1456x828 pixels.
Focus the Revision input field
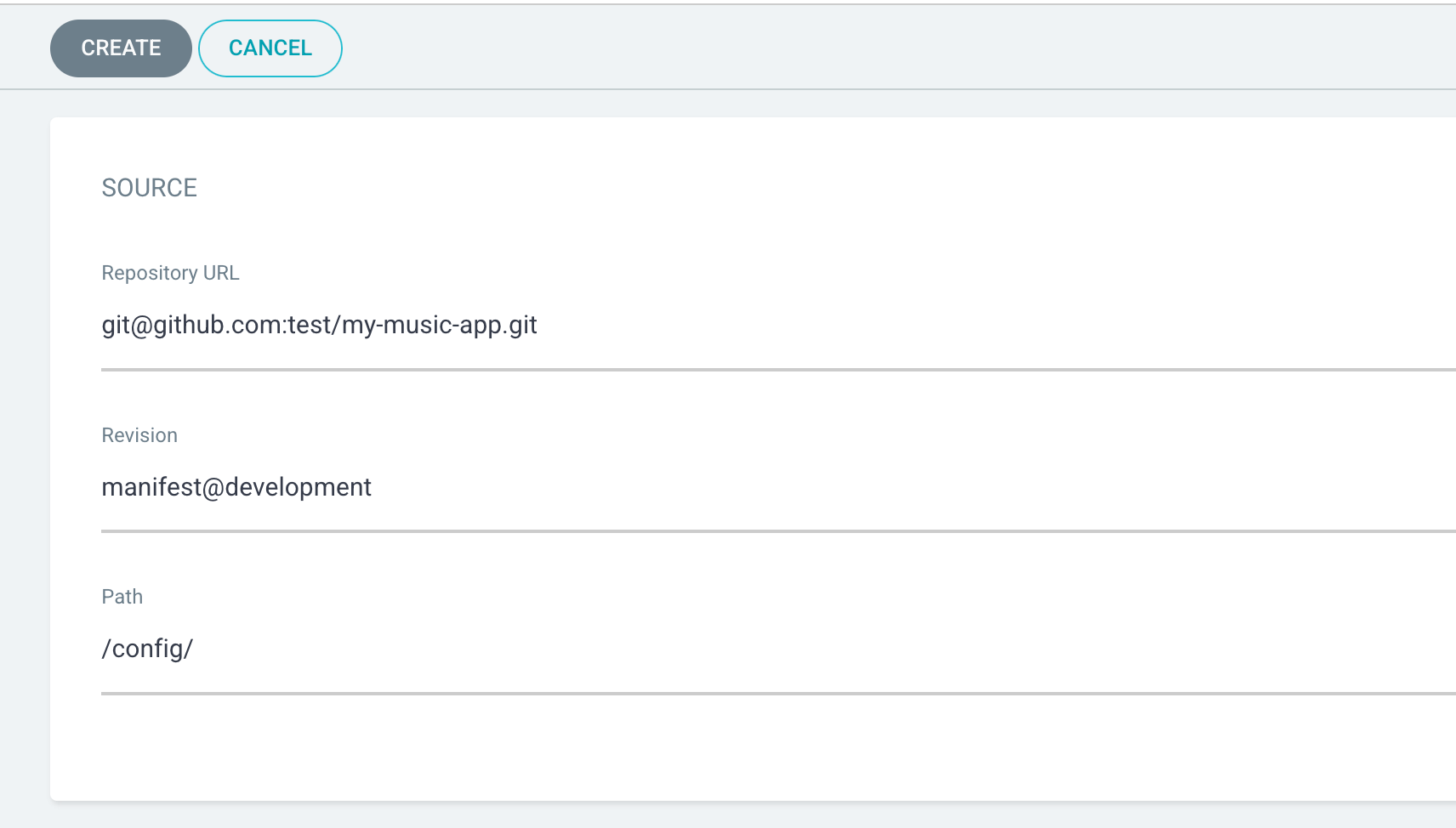(x=778, y=487)
